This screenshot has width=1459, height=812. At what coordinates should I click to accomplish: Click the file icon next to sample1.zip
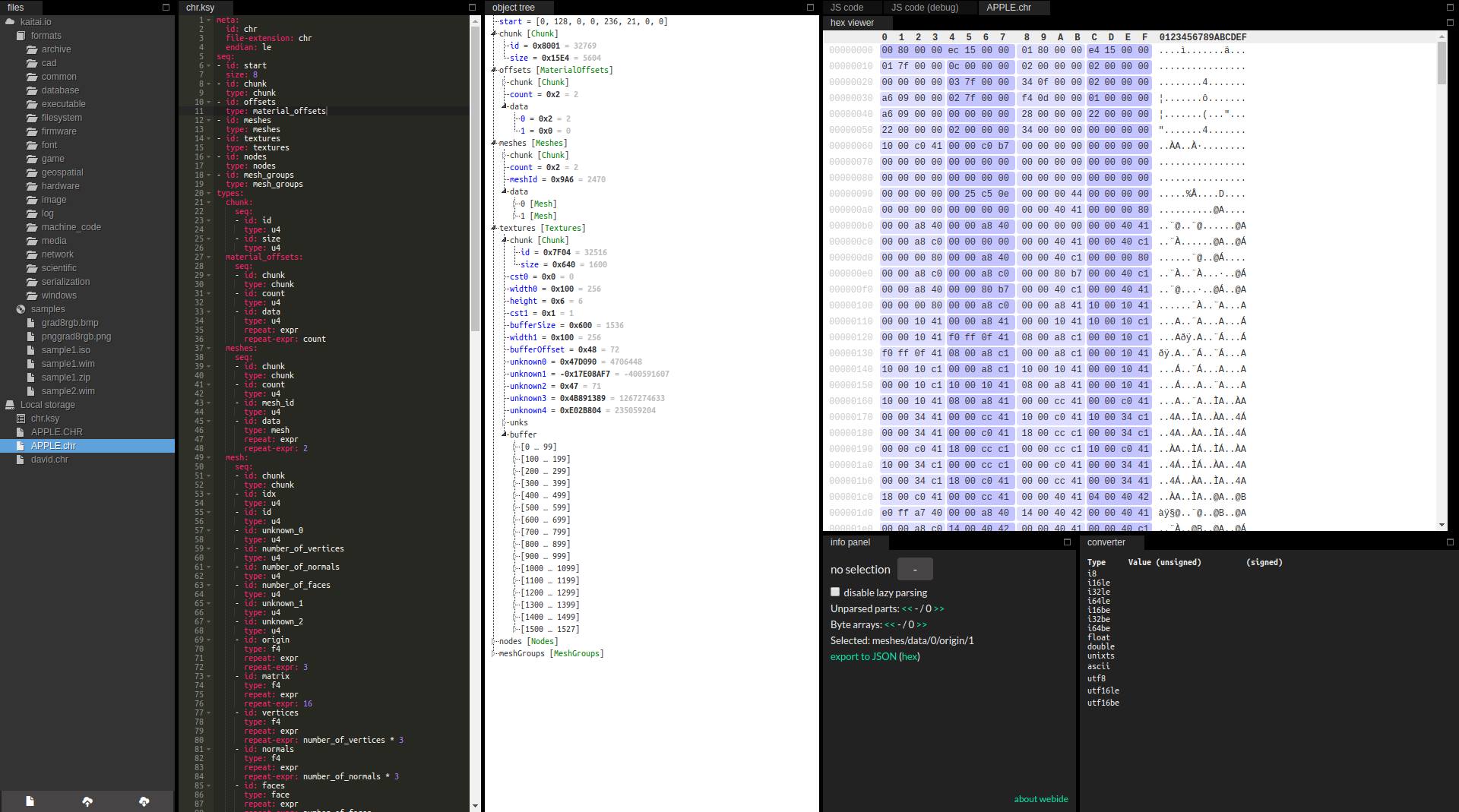click(x=31, y=378)
